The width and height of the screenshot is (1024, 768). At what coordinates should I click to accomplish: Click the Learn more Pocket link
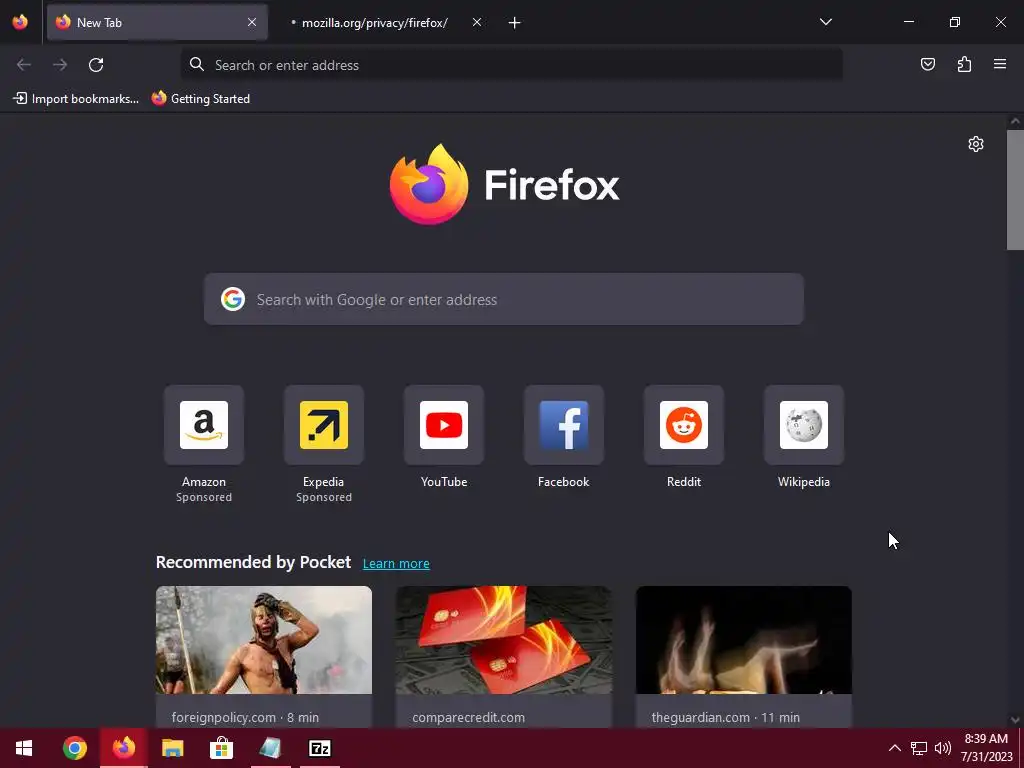(396, 564)
